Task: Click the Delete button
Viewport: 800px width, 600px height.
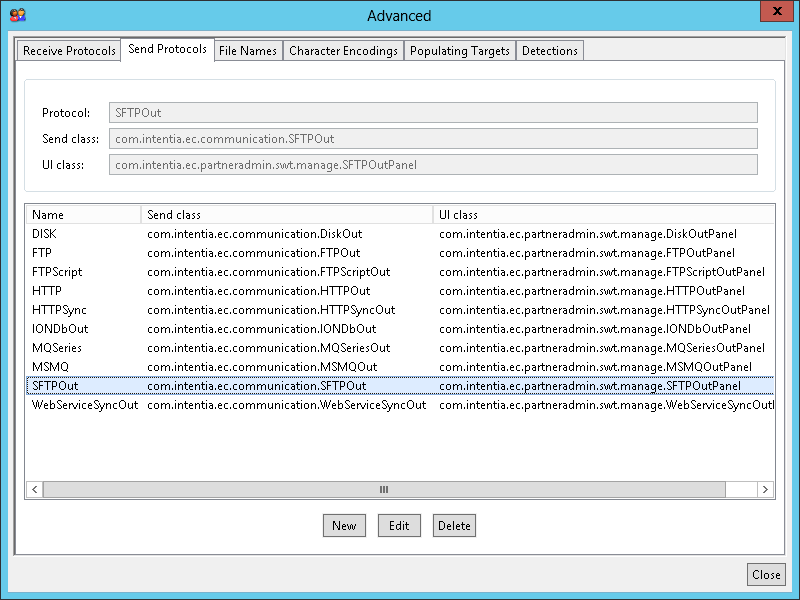Action: (x=454, y=526)
